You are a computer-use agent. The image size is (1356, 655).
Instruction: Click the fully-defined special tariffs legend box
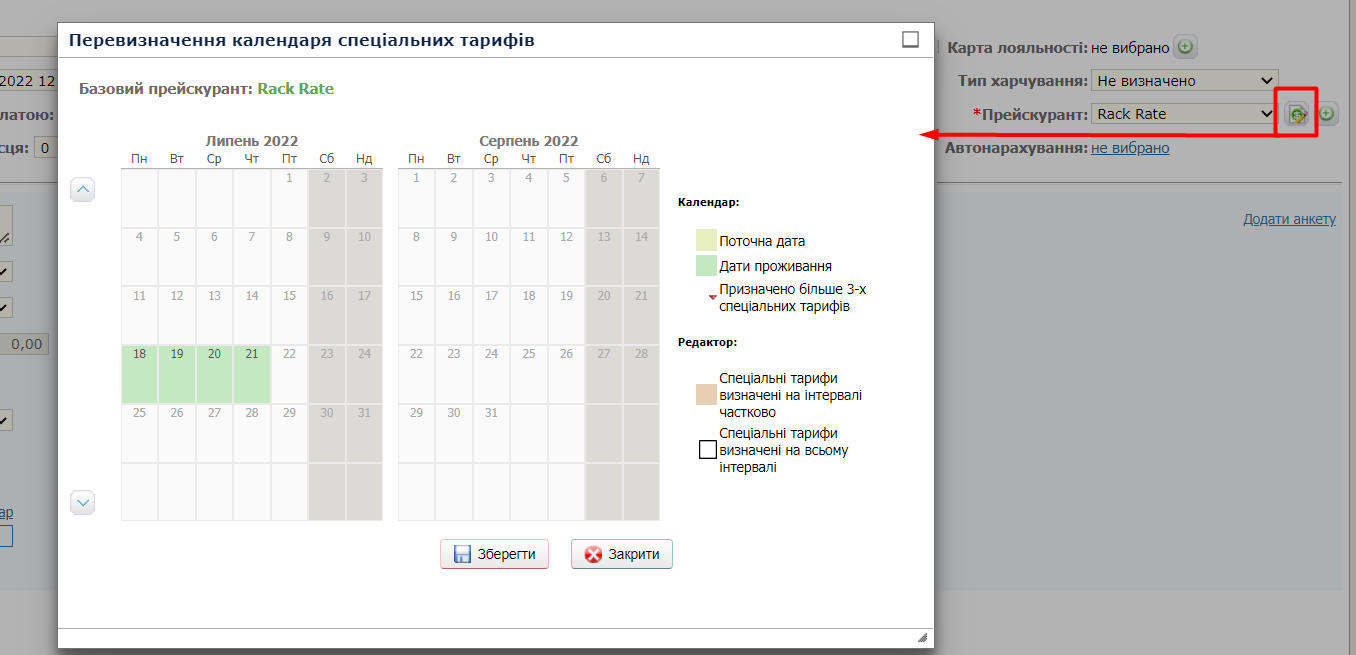pyautogui.click(x=707, y=449)
